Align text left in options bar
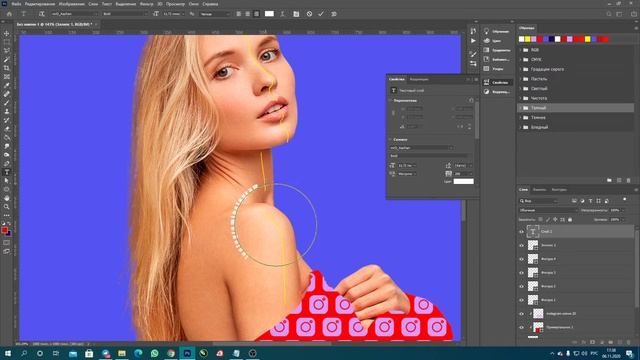Image resolution: width=640 pixels, height=360 pixels. [239, 14]
